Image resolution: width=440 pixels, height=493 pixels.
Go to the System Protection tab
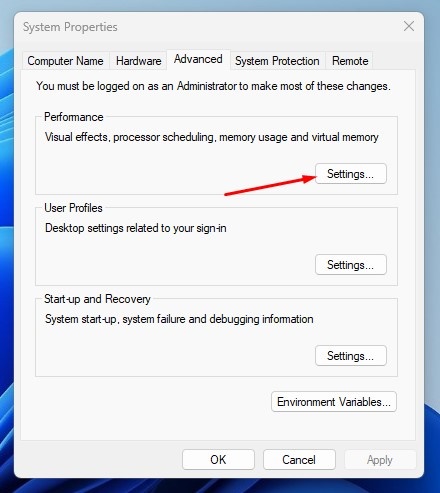click(277, 61)
